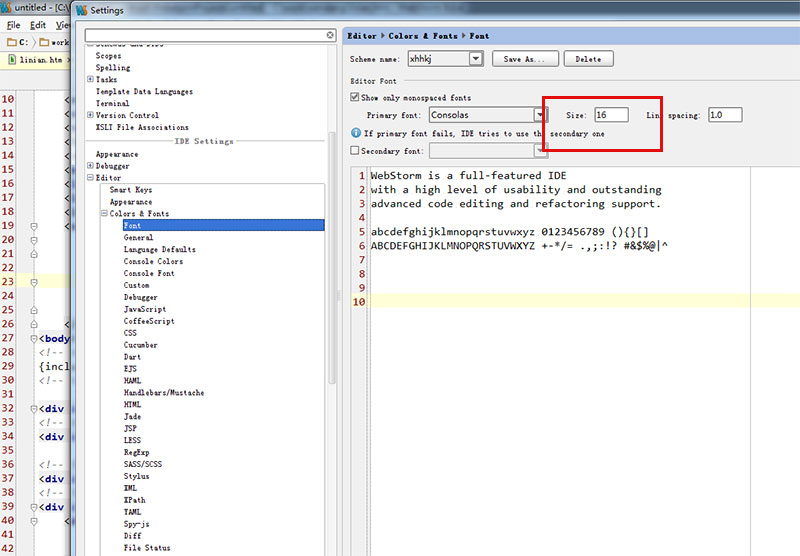Screen dimensions: 800x556
Task: Select Language Defaults in the tree
Action: pyautogui.click(x=160, y=249)
